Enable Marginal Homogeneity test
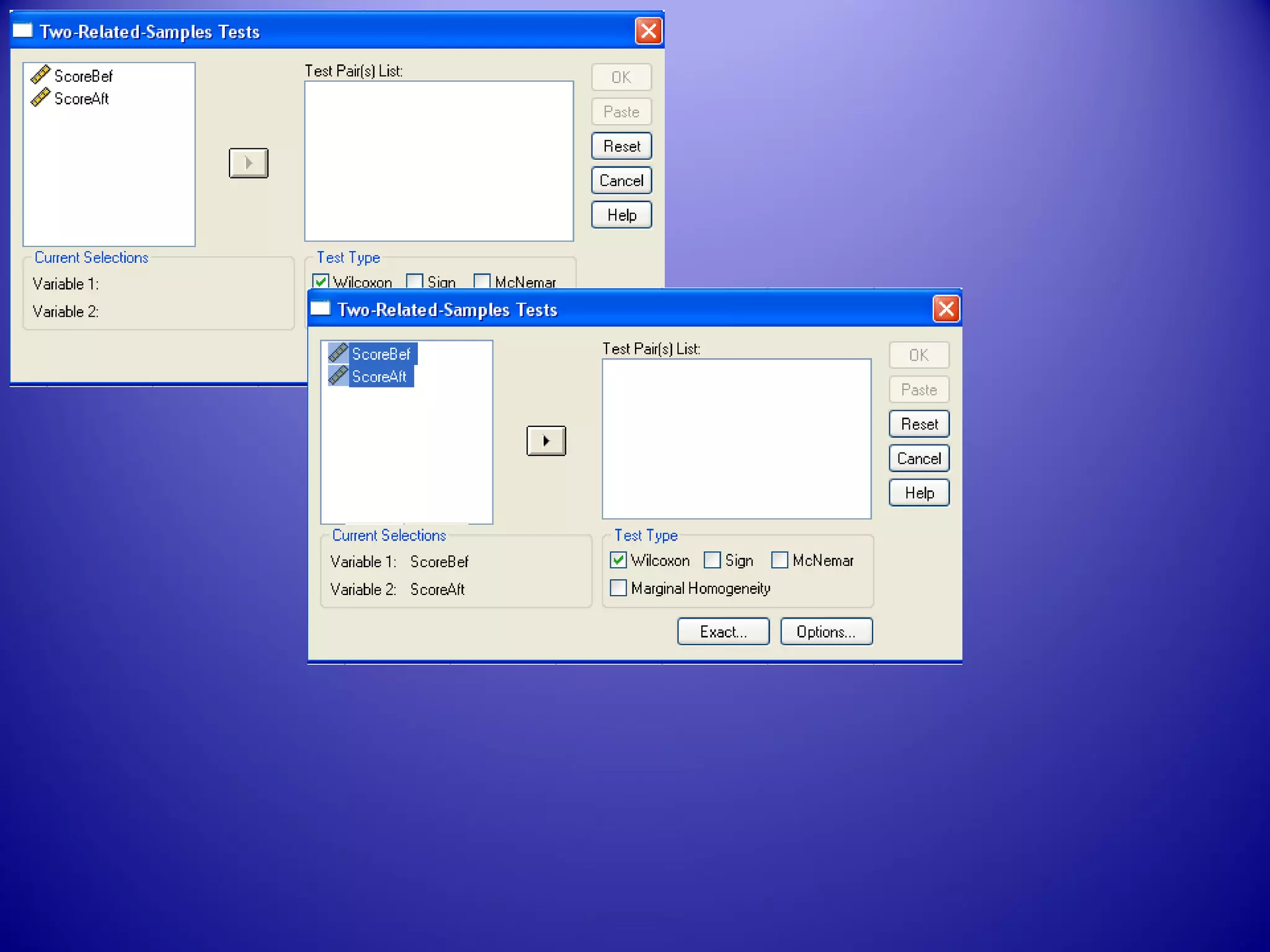The height and width of the screenshot is (952, 1270). point(618,588)
